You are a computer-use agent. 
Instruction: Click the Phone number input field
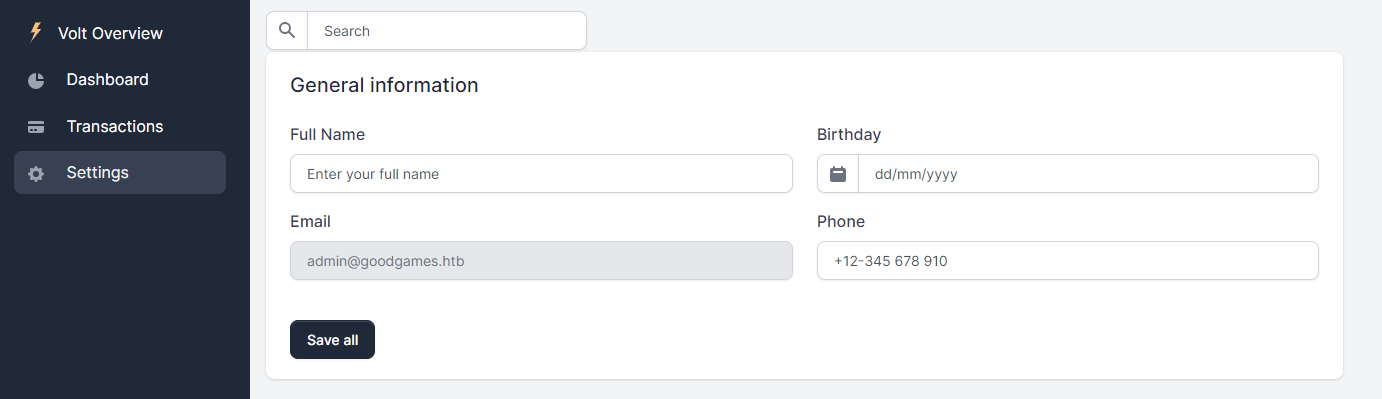pyautogui.click(x=1068, y=261)
